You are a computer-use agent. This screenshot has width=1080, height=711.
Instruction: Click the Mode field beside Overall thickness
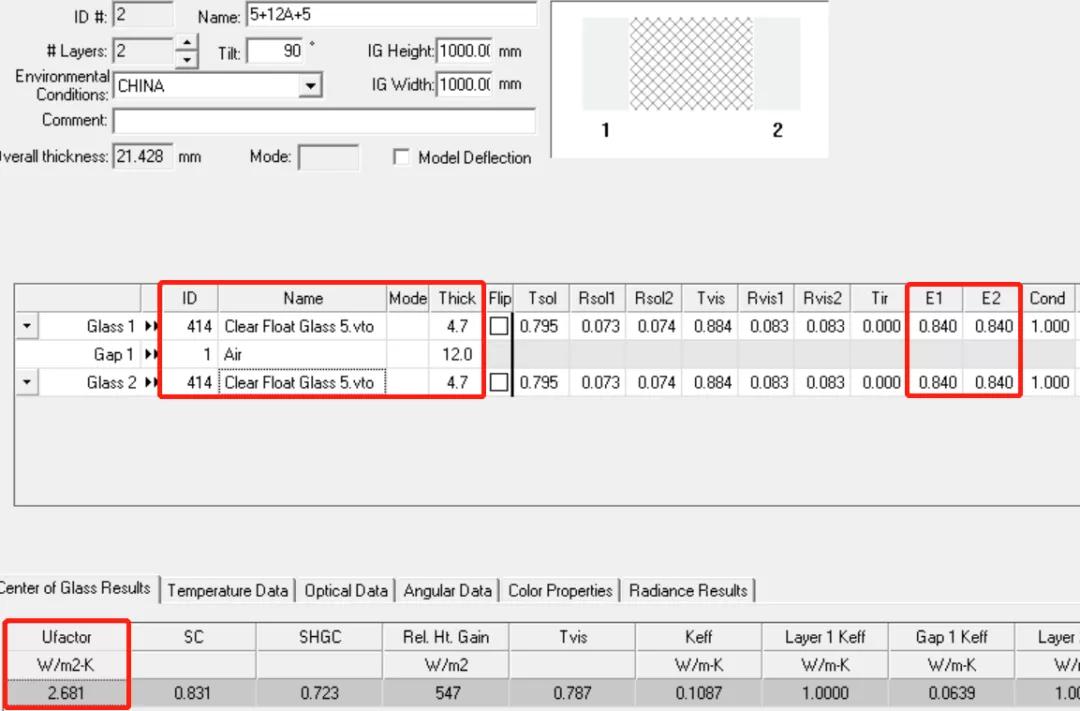point(329,157)
